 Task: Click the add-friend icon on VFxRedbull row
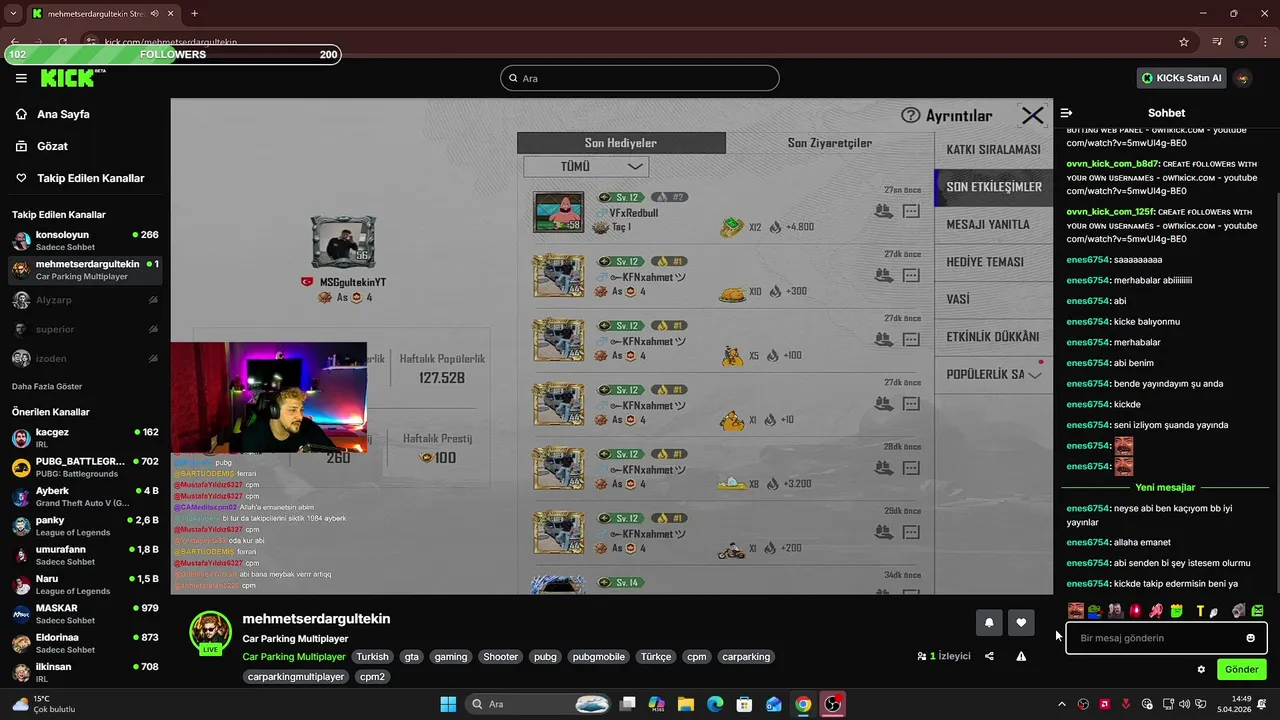tap(883, 211)
